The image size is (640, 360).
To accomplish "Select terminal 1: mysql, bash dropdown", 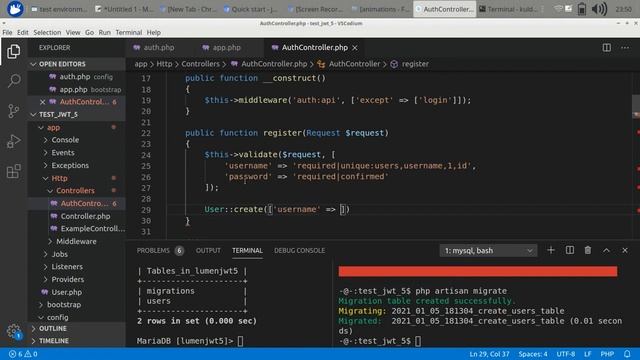I will click(x=488, y=251).
